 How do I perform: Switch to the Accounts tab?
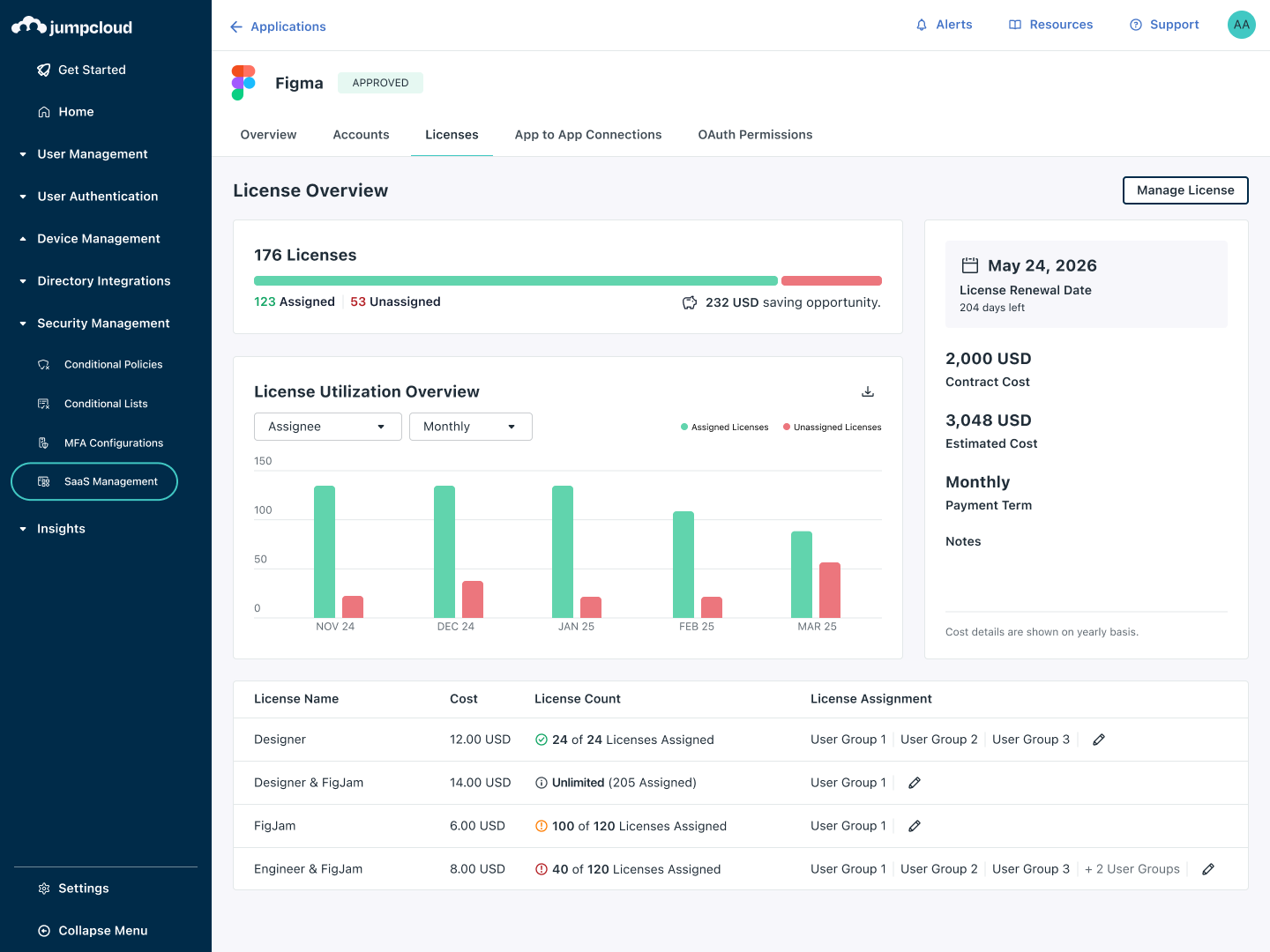click(x=361, y=134)
